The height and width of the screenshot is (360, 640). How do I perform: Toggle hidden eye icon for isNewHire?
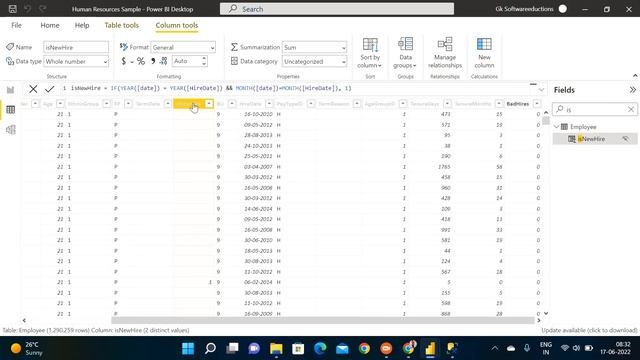pos(625,139)
